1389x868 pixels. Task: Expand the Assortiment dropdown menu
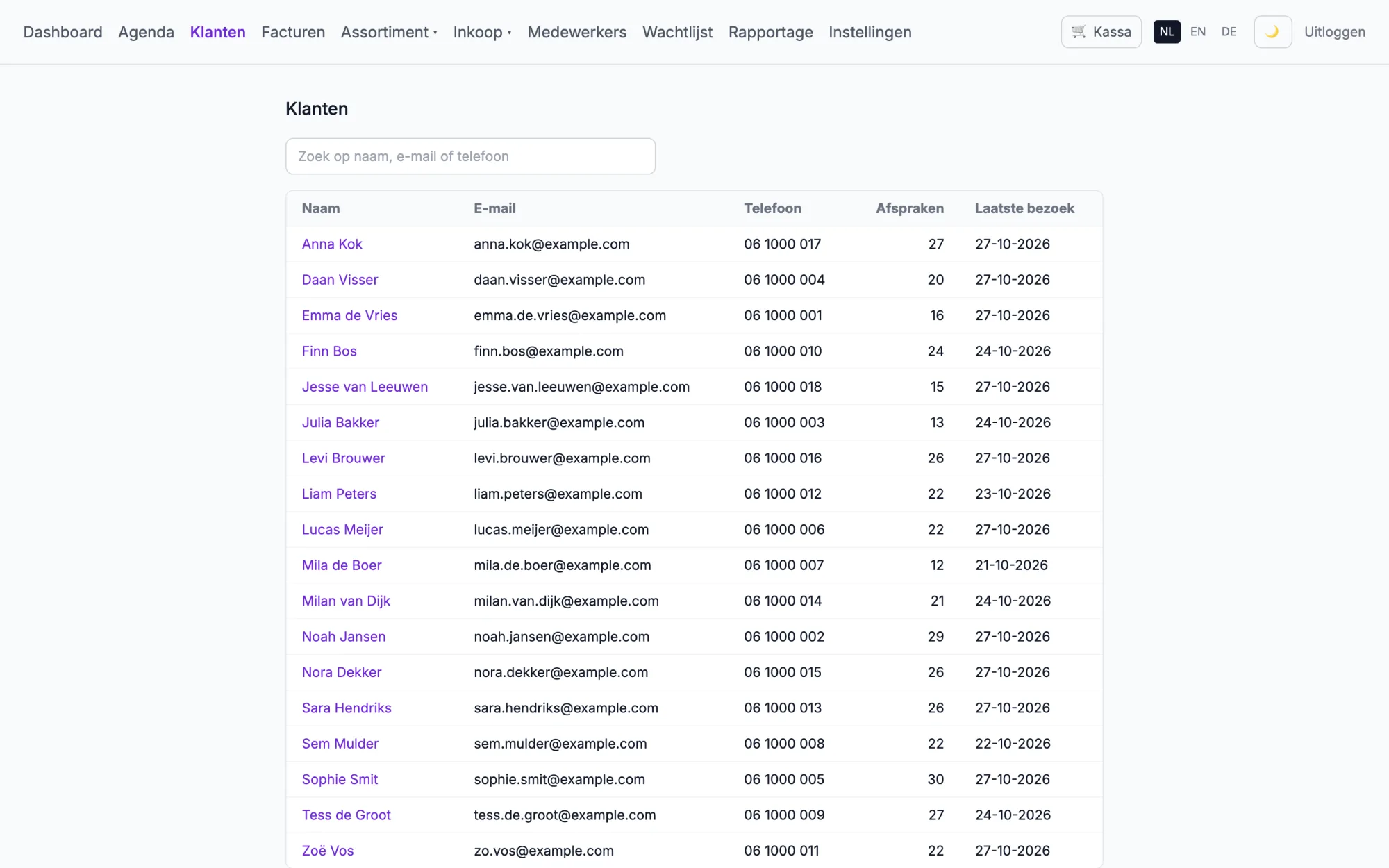pos(389,32)
